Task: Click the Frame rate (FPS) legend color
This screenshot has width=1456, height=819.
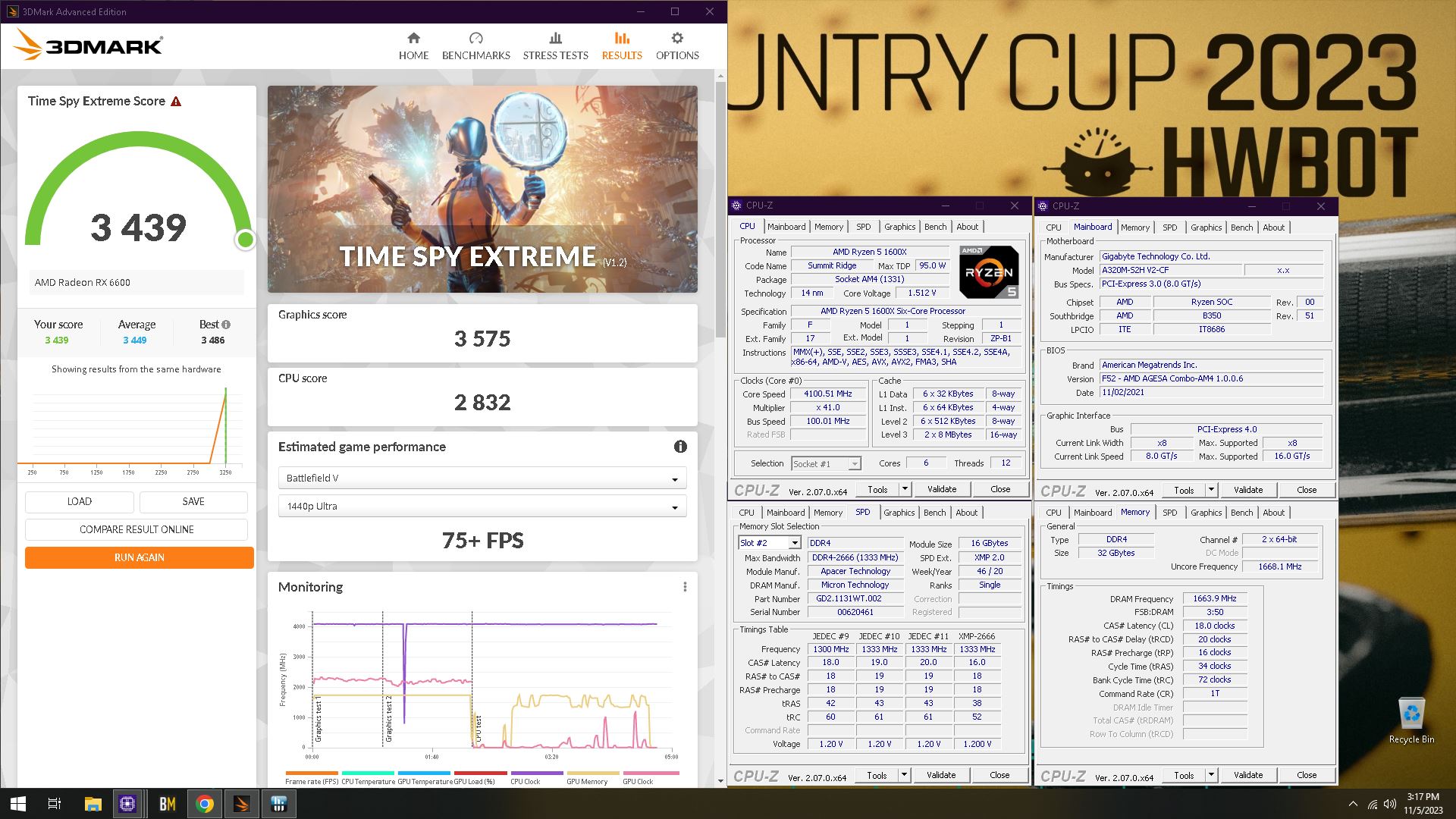Action: 312,773
